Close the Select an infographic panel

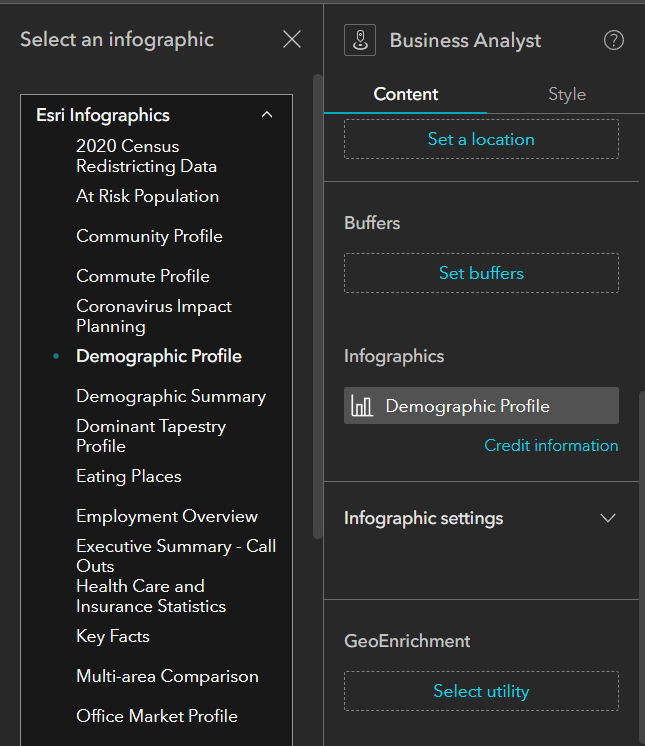292,39
